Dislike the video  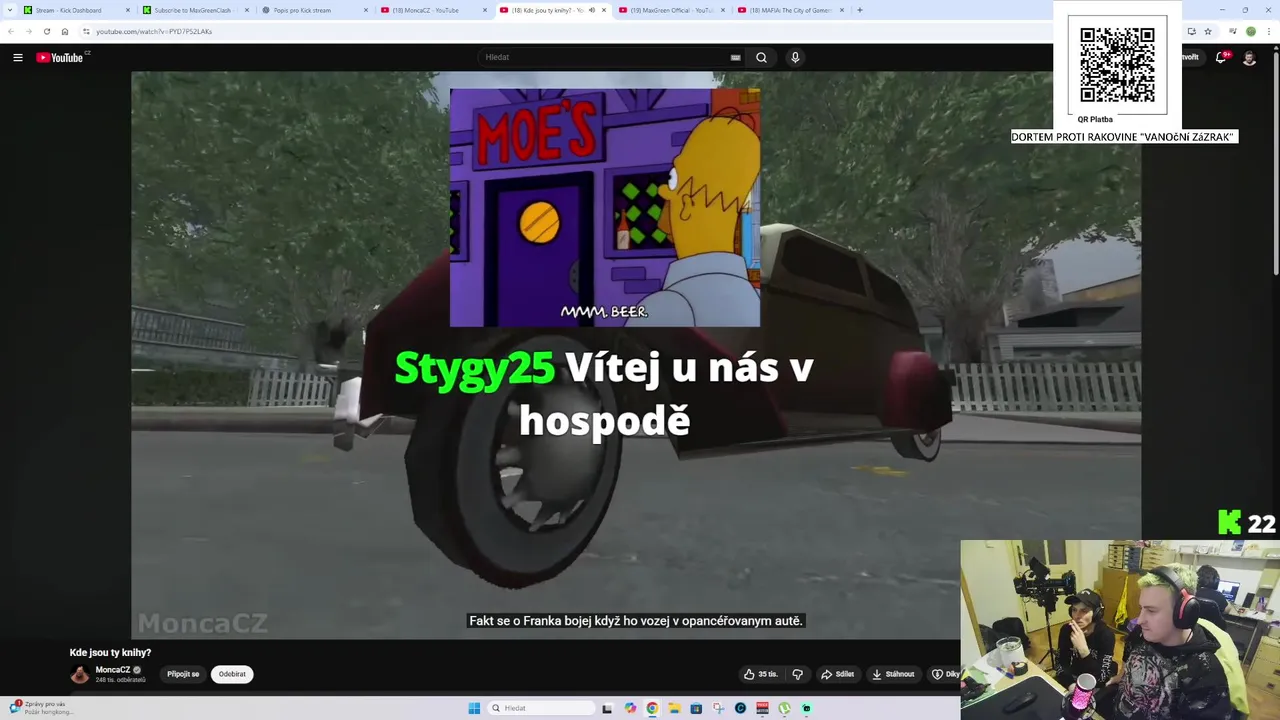(797, 674)
